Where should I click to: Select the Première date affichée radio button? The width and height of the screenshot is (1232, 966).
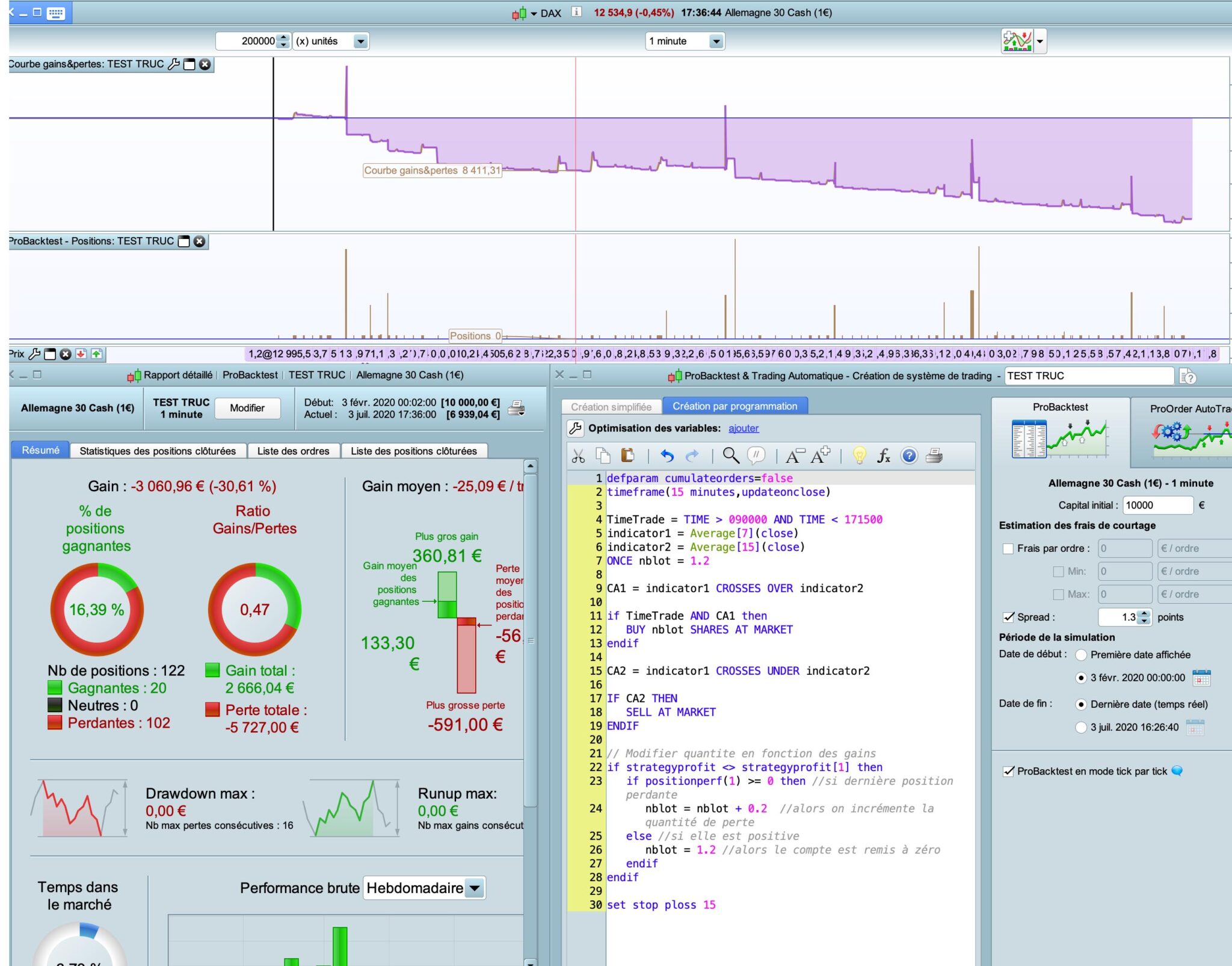pos(1081,655)
